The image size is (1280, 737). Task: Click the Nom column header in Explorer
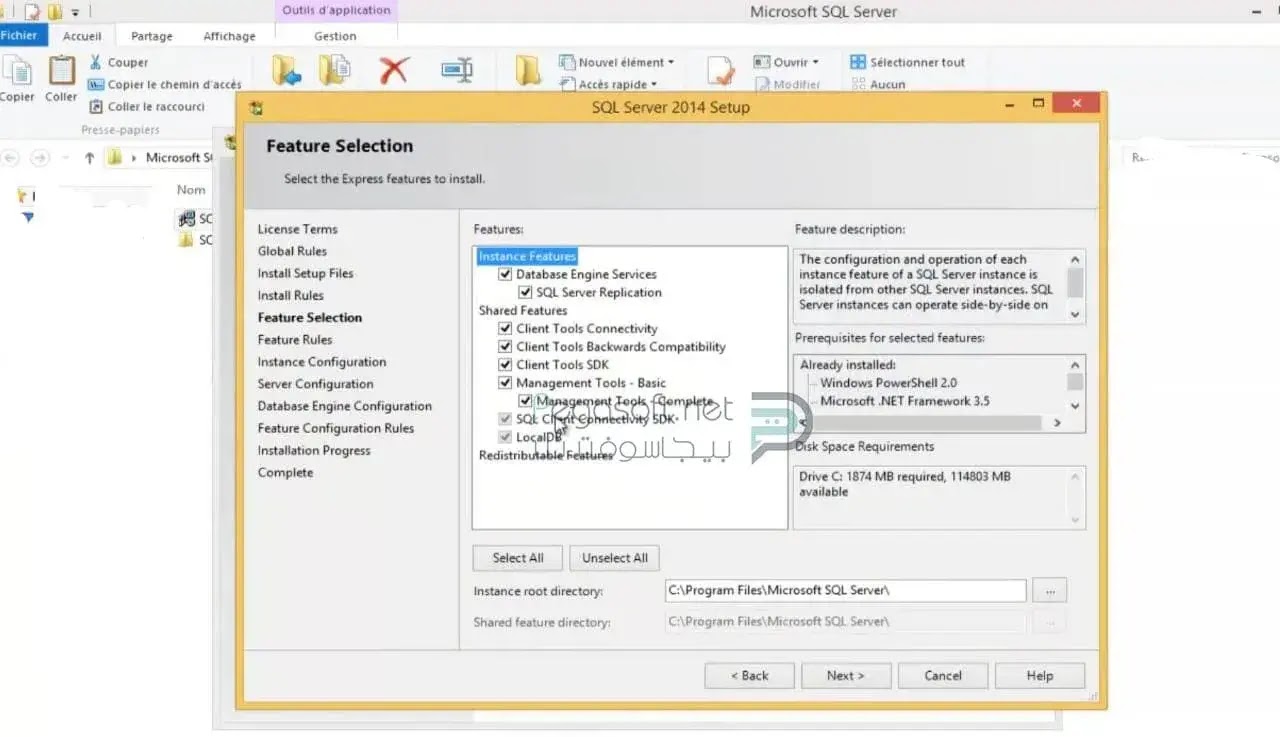coord(191,190)
